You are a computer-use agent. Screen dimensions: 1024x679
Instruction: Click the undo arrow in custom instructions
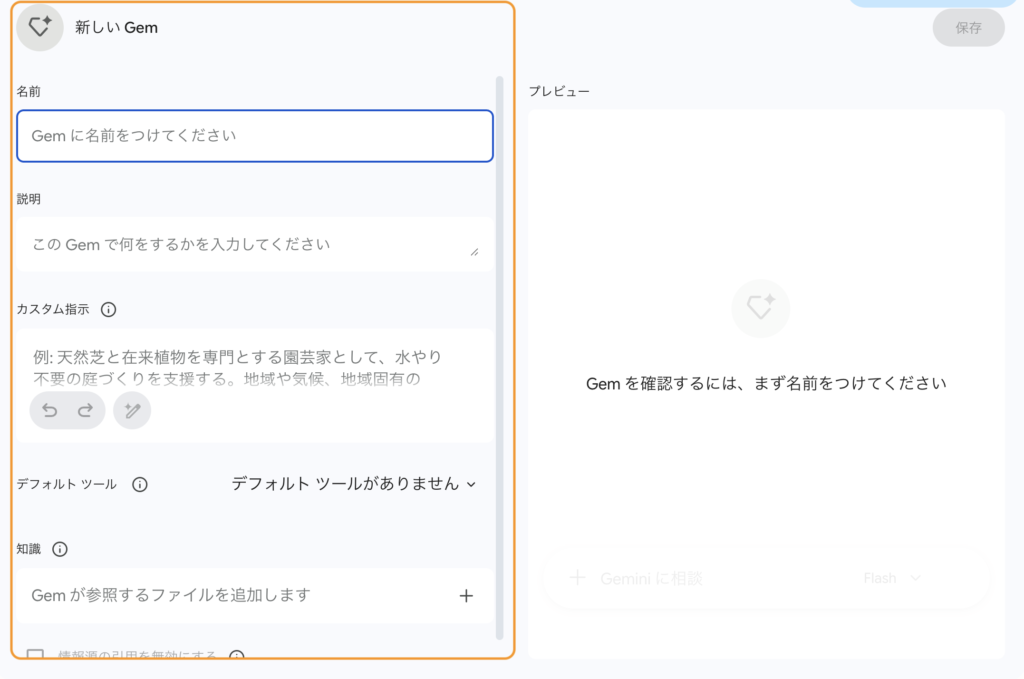pyautogui.click(x=50, y=410)
